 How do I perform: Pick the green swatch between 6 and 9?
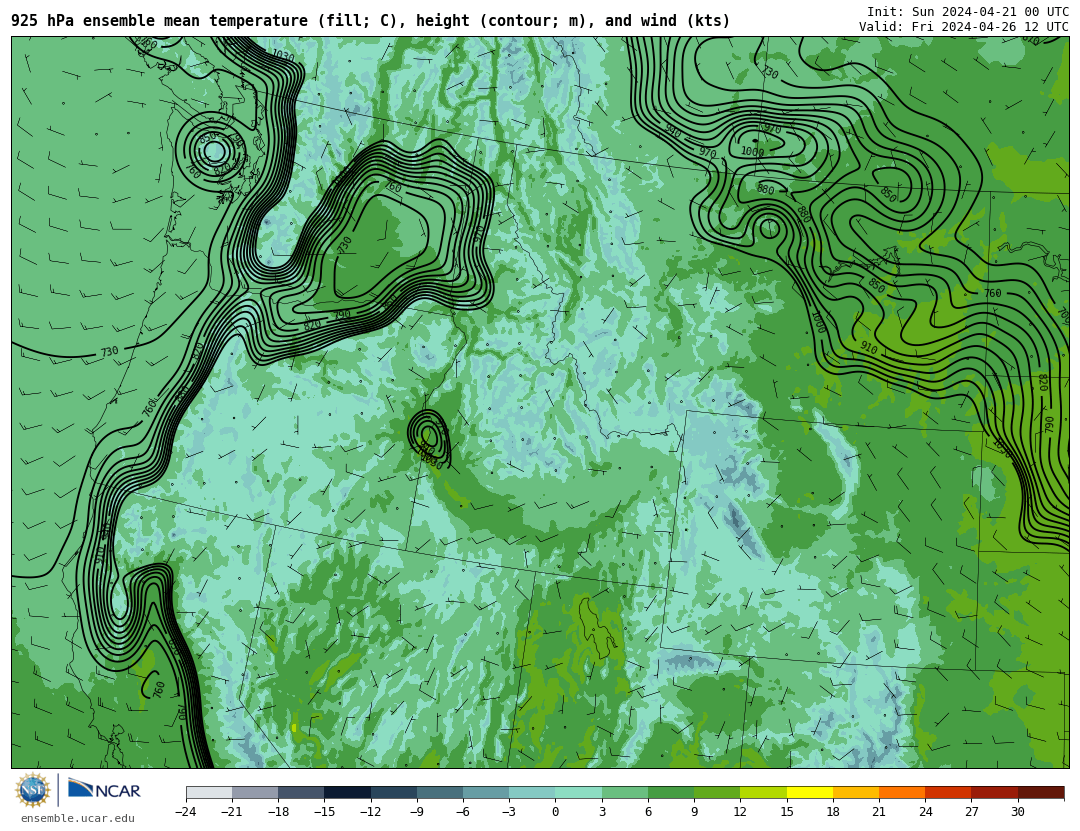point(671,792)
